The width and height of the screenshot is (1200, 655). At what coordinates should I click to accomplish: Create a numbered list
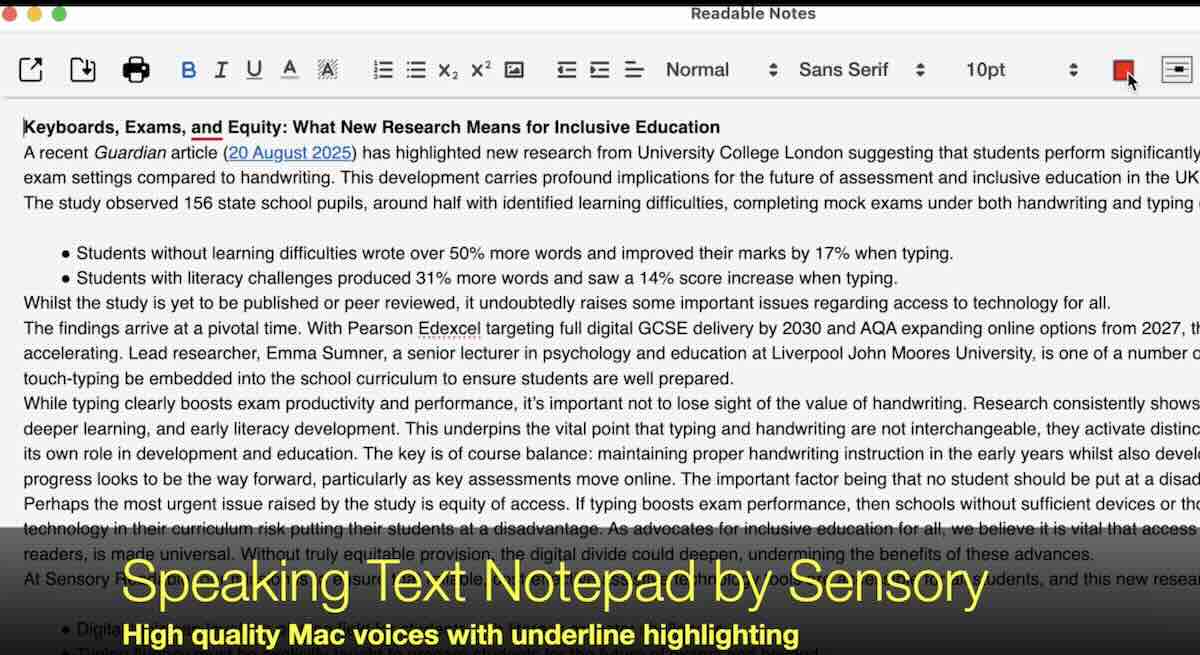(x=383, y=70)
